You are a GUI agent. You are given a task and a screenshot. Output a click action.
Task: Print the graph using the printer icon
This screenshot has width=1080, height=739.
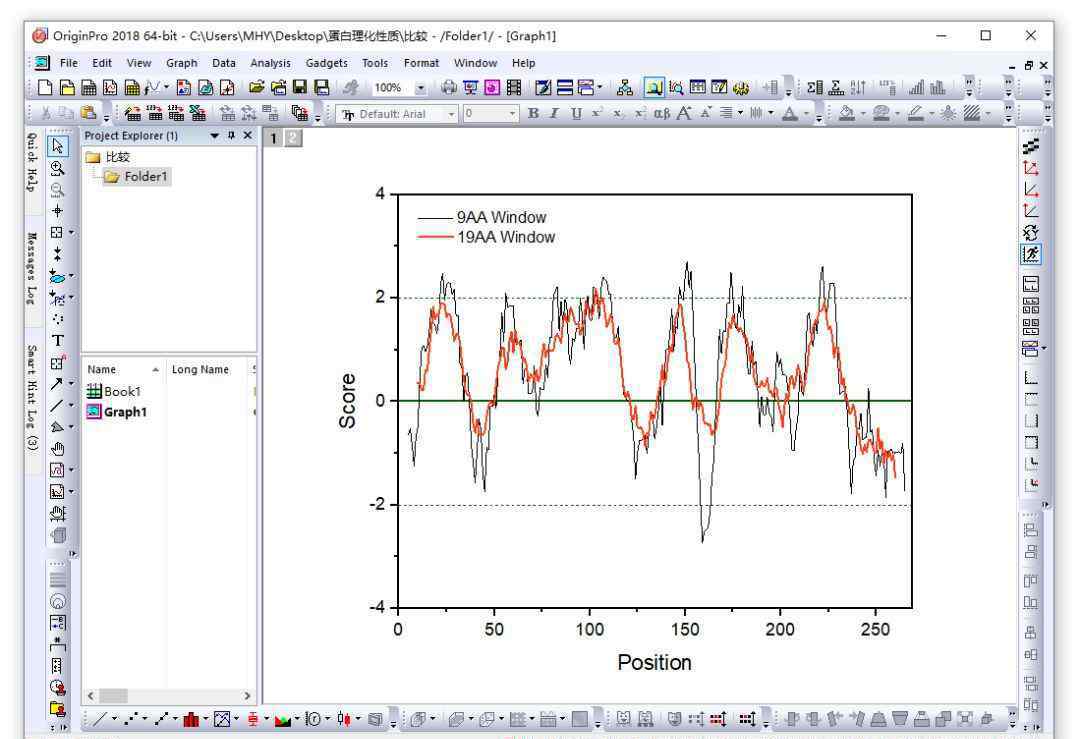(449, 87)
